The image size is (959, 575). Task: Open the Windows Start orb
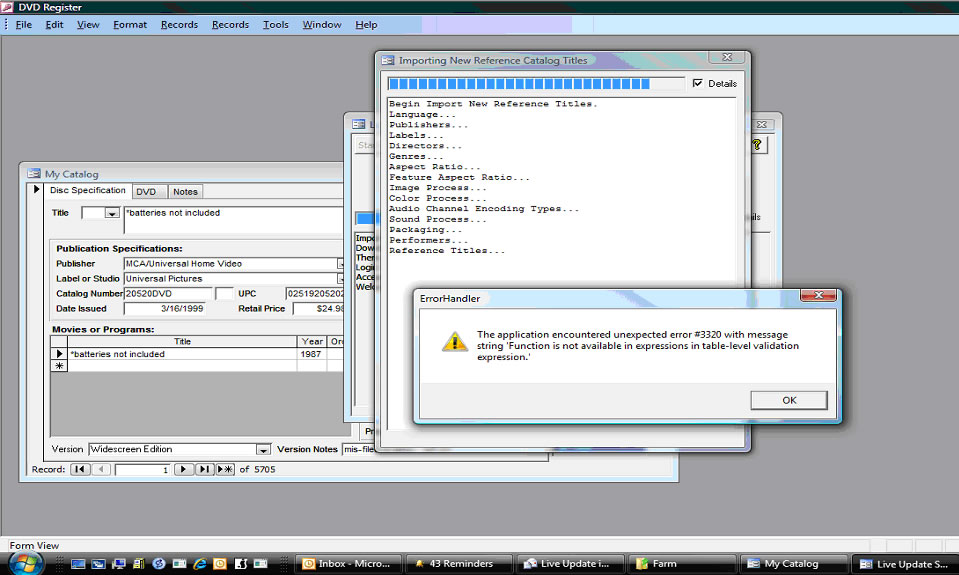27,563
